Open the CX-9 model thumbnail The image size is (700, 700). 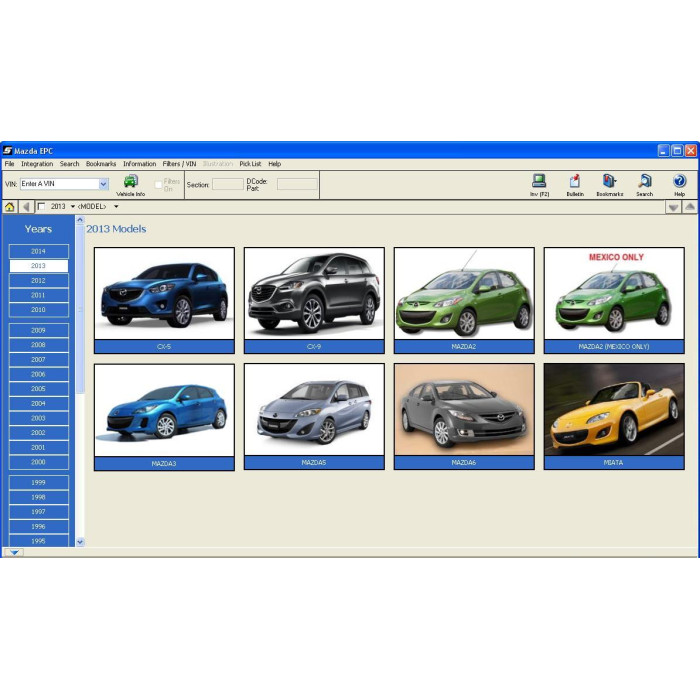[x=314, y=300]
